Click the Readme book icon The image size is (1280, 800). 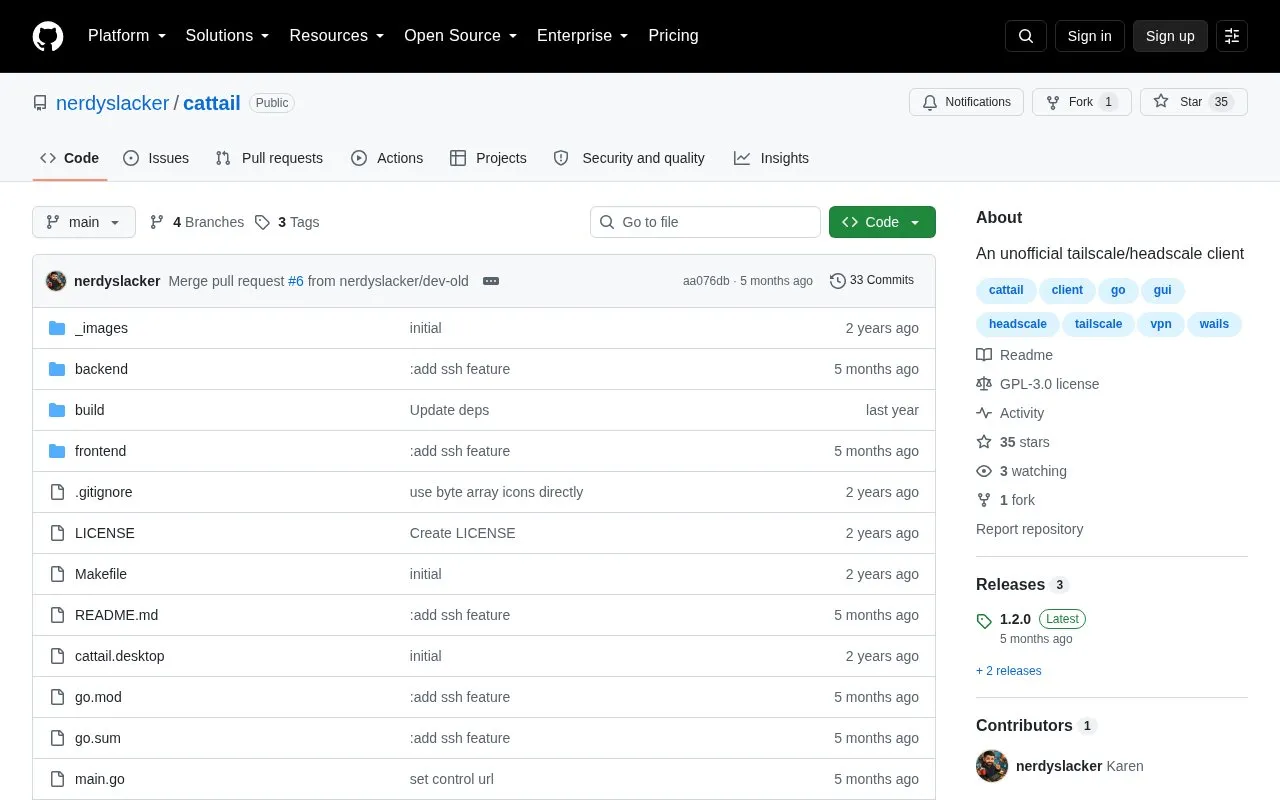click(x=984, y=355)
